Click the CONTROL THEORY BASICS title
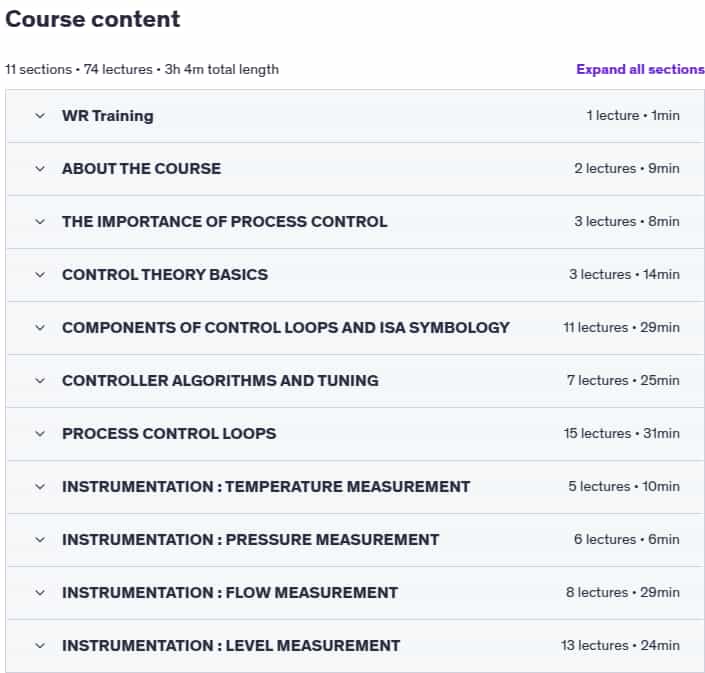Viewport: 705px width, 673px height. tap(165, 275)
